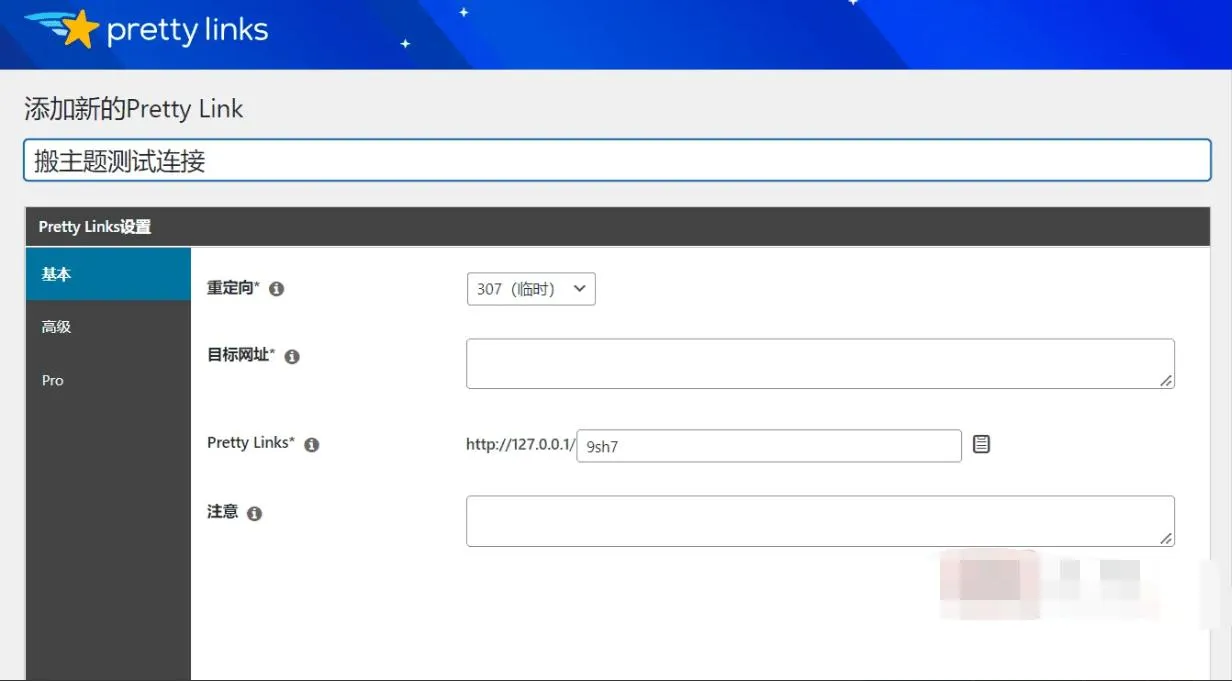This screenshot has width=1232, height=681.
Task: Click the resize handle of 目标网址 textarea
Action: (1166, 381)
